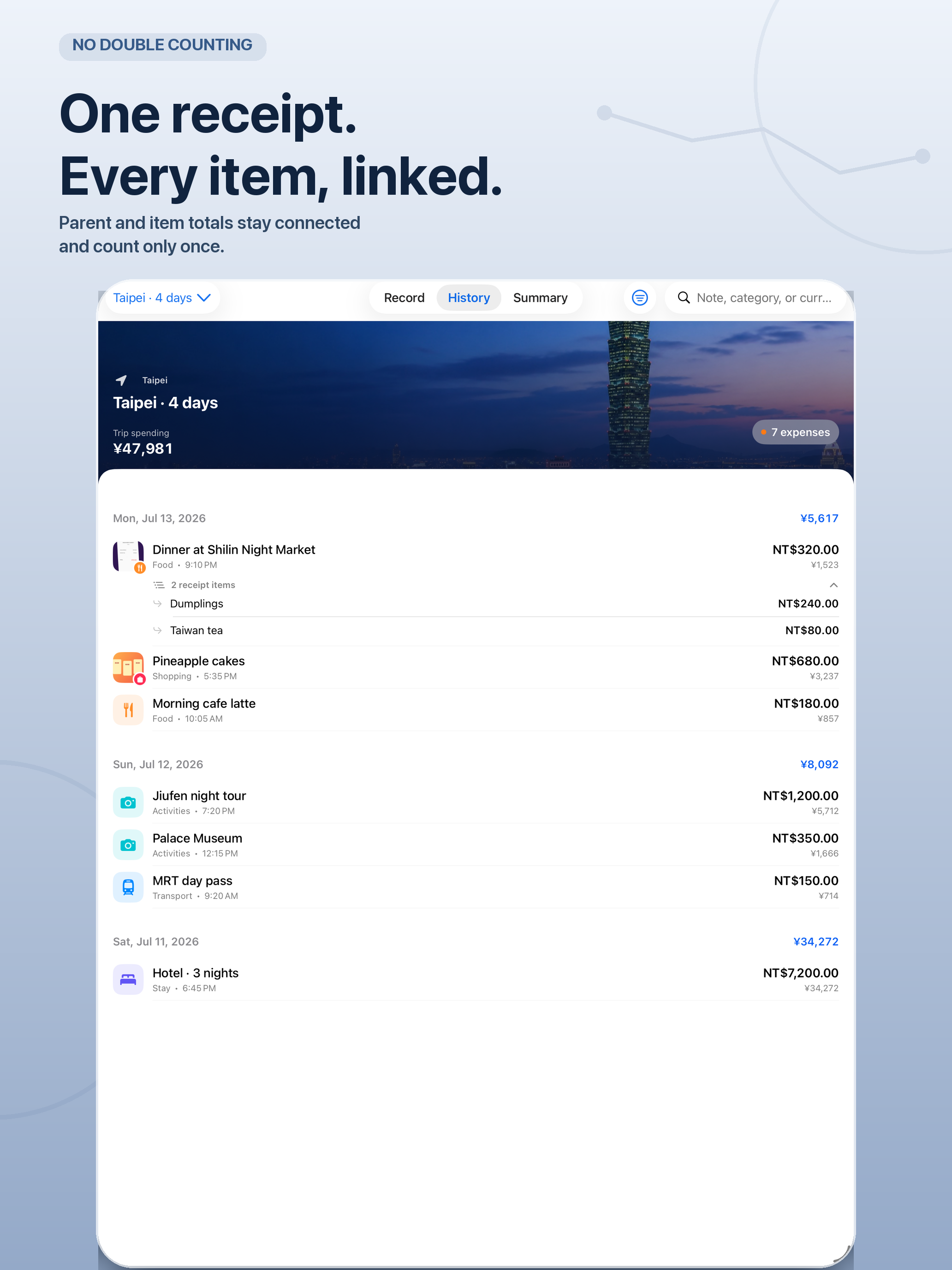Open the Summary tab
The width and height of the screenshot is (952, 1270).
point(540,297)
